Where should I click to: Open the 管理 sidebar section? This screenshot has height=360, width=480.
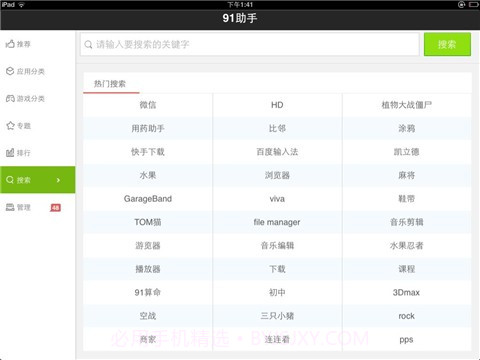pyautogui.click(x=38, y=207)
